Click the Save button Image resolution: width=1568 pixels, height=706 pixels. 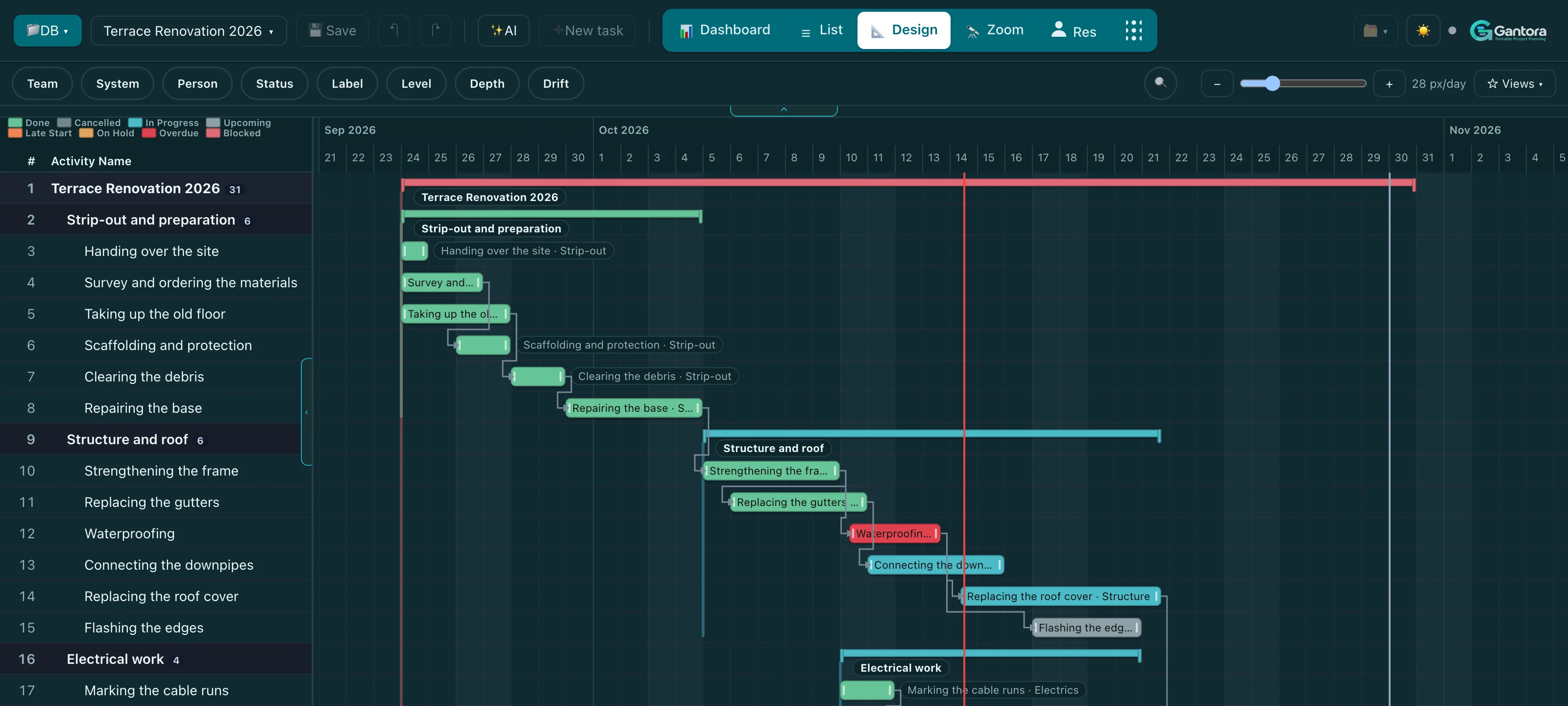(332, 30)
